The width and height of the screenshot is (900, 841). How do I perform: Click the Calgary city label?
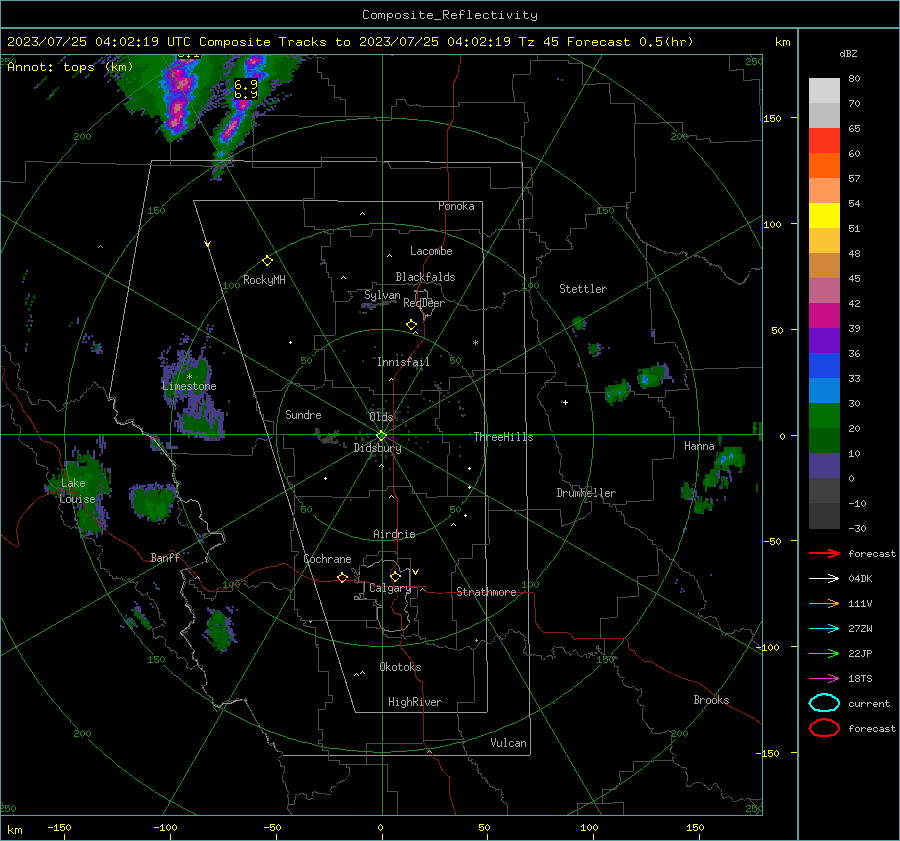(390, 588)
